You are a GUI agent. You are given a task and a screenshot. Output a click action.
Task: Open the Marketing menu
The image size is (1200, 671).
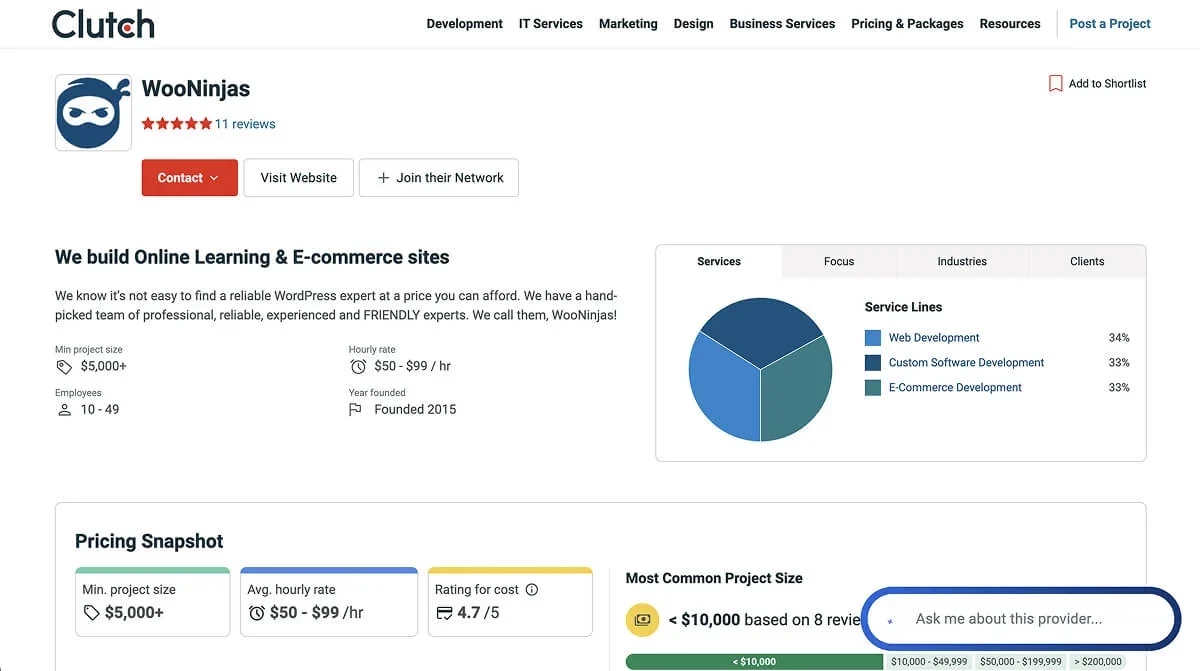[628, 24]
